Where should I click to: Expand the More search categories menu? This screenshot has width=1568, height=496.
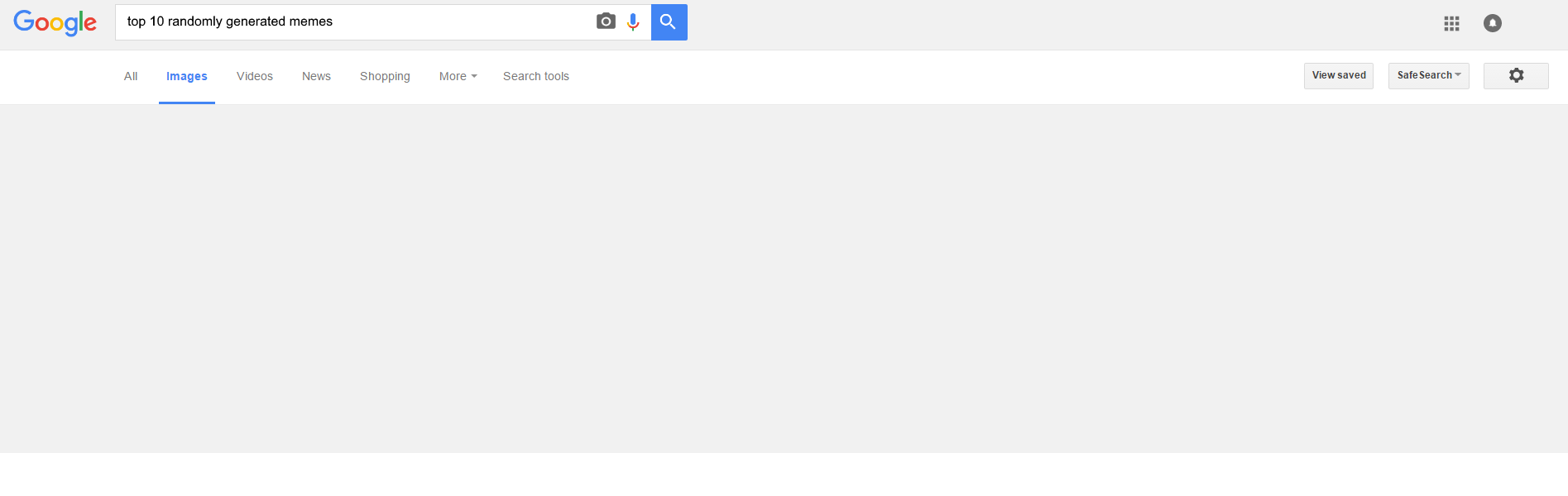click(x=458, y=76)
